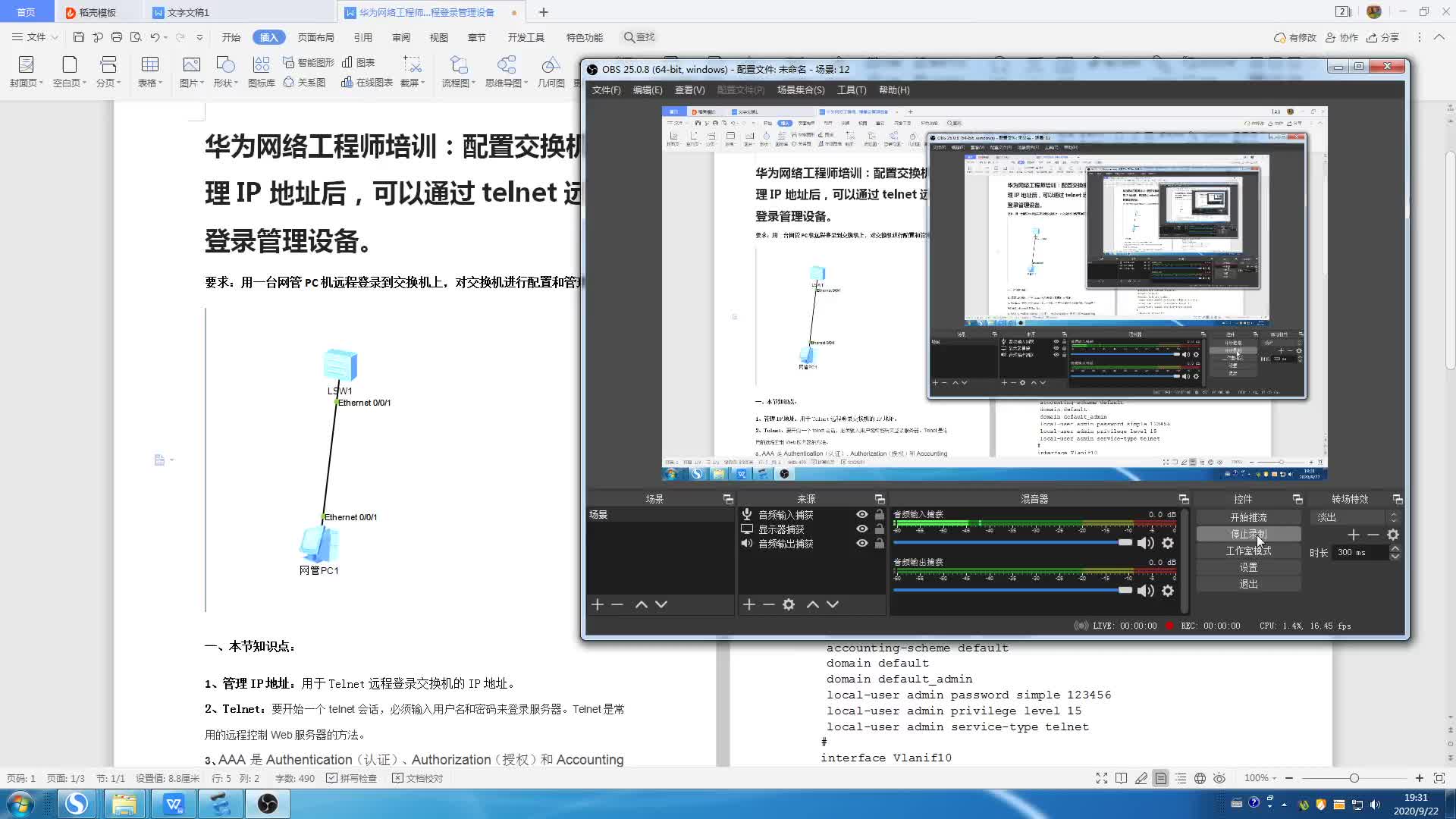Lock the 音频输入捕获 source

(880, 514)
